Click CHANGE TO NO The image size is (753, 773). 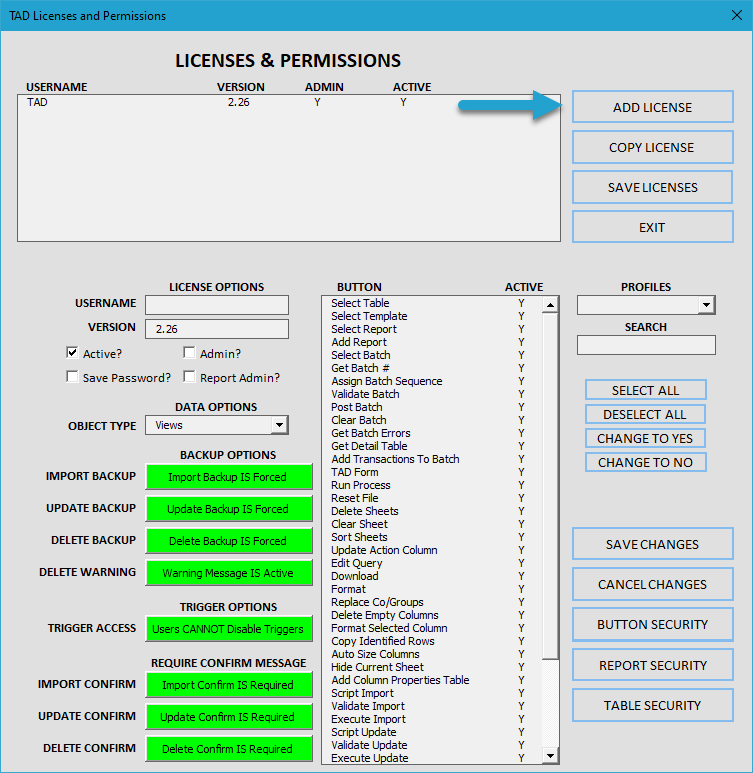[x=645, y=462]
